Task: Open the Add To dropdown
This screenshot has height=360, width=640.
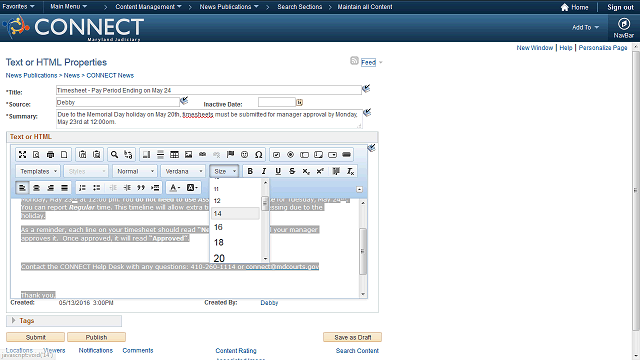Action: click(585, 27)
